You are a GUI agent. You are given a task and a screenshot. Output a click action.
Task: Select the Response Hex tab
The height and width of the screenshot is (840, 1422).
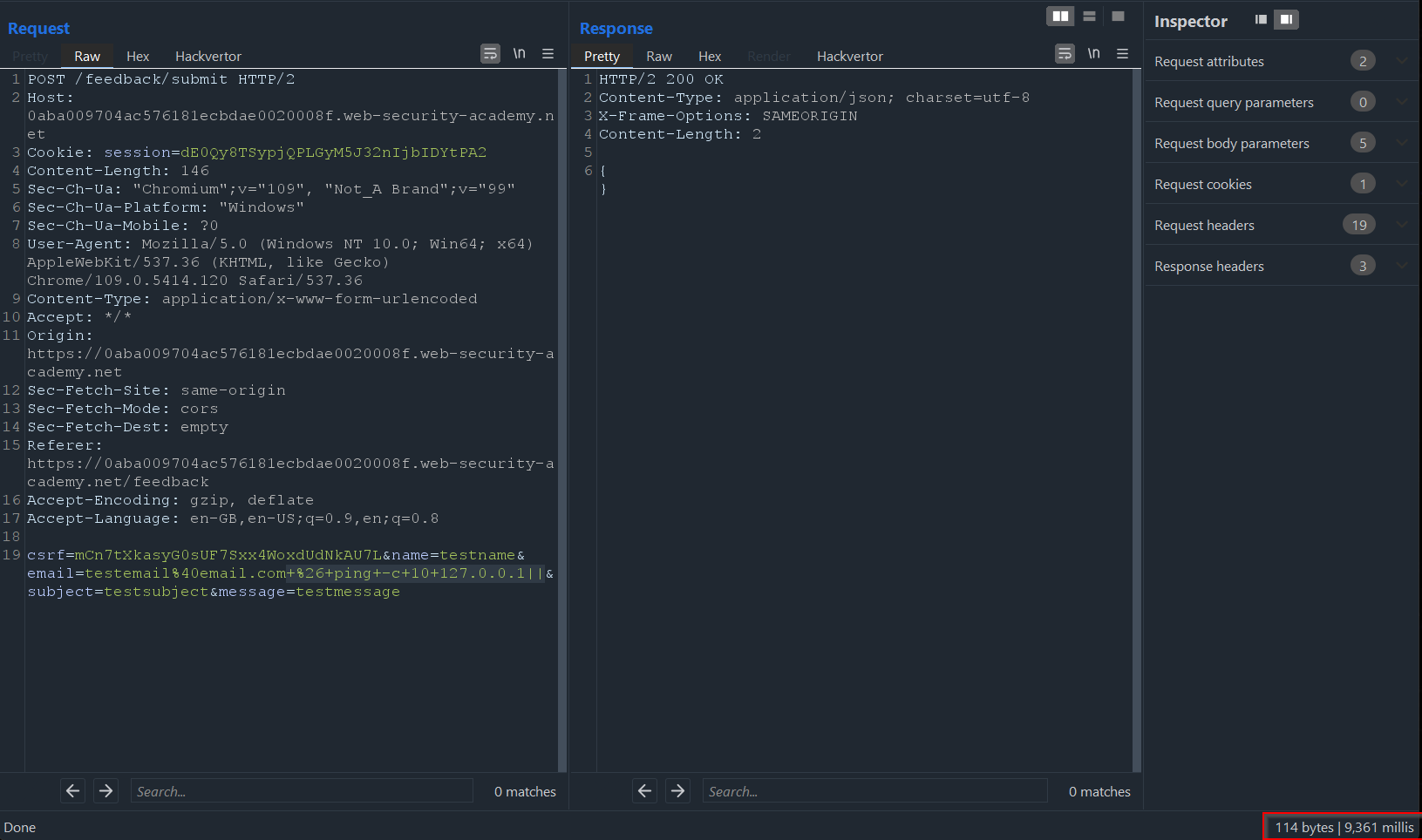[x=710, y=56]
